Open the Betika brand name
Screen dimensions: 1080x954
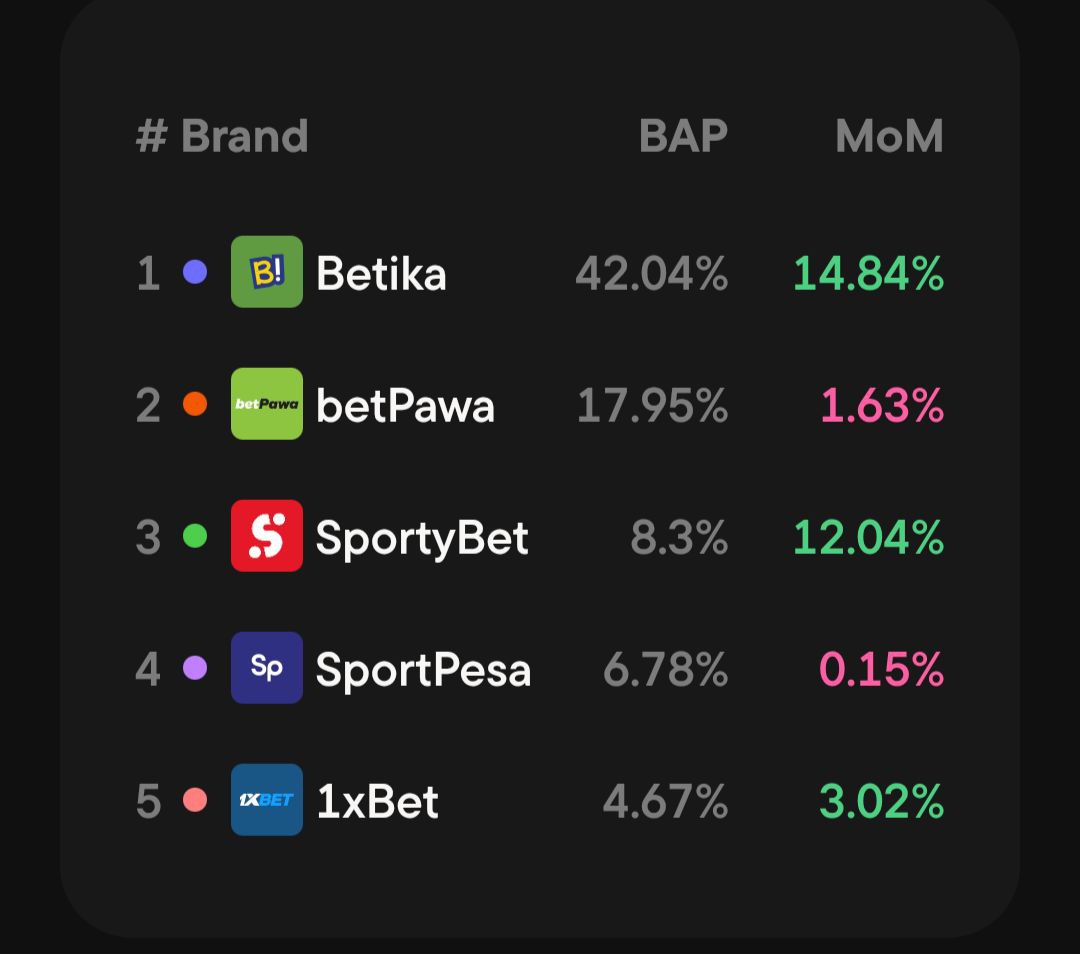click(381, 274)
